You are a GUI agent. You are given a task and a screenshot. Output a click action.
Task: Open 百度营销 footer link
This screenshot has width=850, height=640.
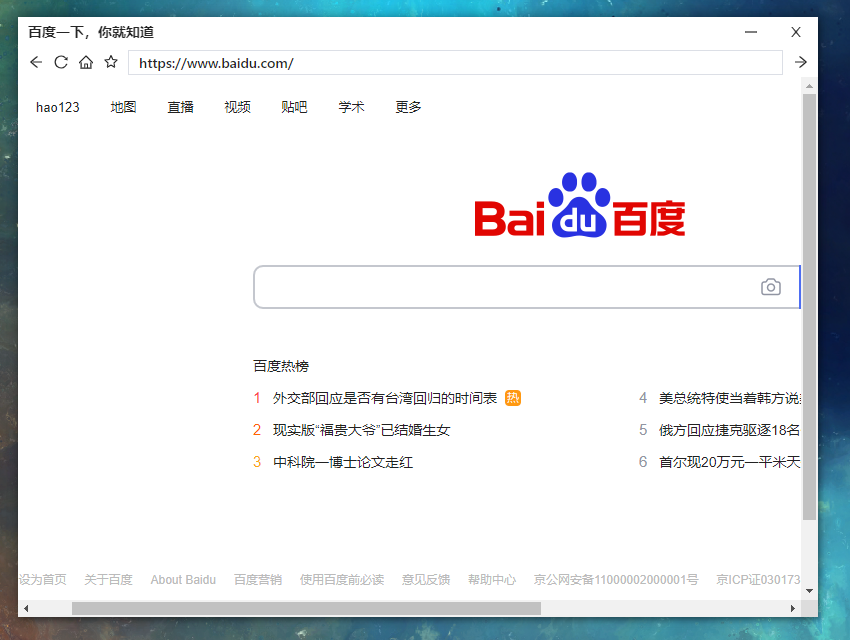pos(258,580)
